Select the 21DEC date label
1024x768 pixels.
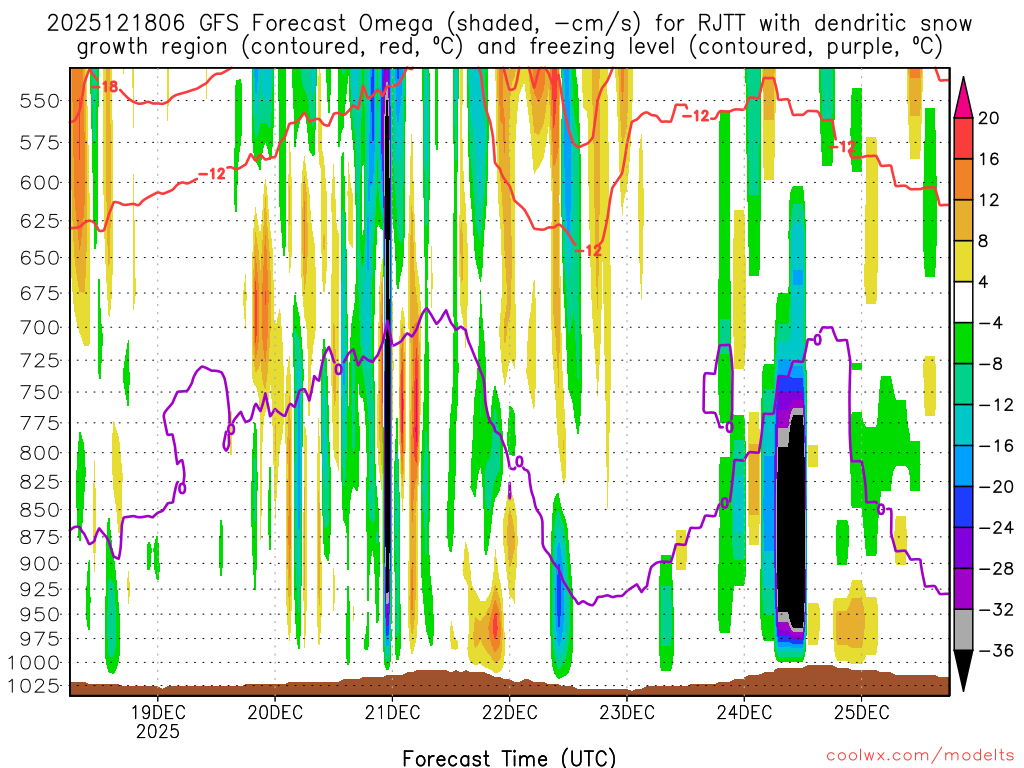pyautogui.click(x=392, y=712)
